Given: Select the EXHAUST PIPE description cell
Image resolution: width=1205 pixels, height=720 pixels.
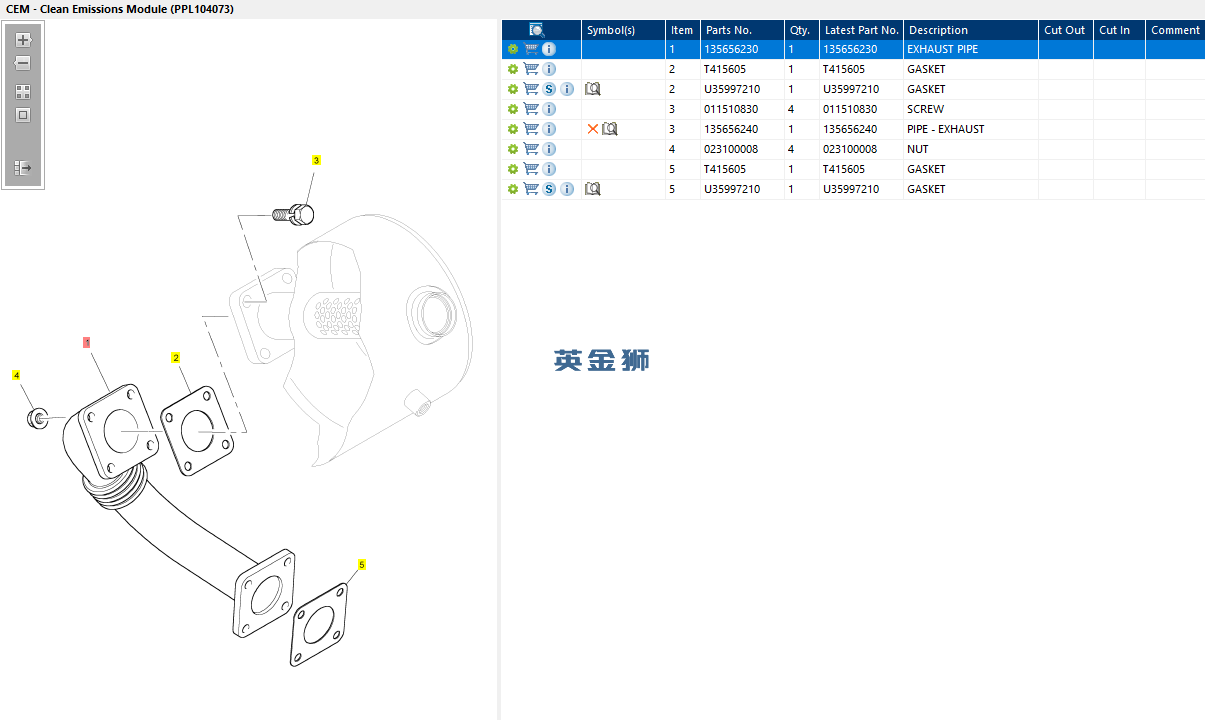Looking at the screenshot, I should click(x=971, y=49).
